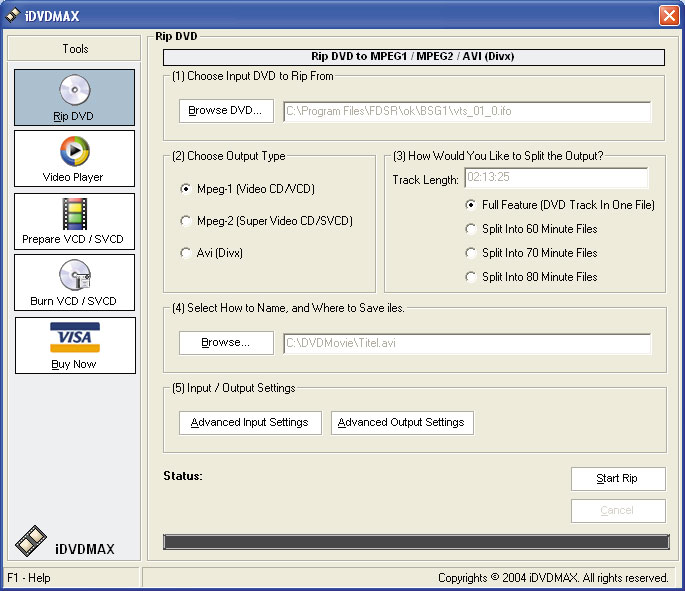
Task: Click the Browse... button for the save location
Action: [226, 343]
